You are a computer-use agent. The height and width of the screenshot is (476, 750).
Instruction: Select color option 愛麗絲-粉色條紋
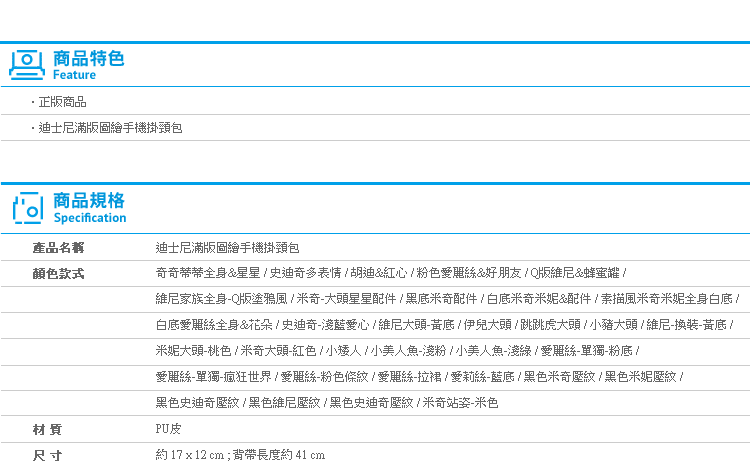(324, 376)
